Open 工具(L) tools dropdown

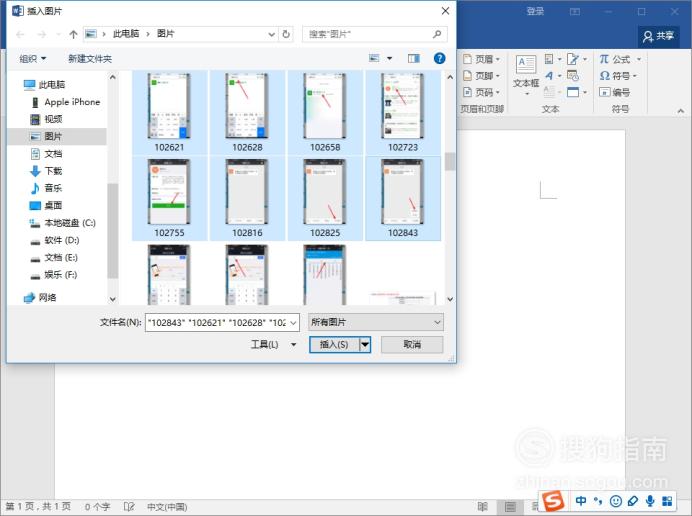[274, 344]
